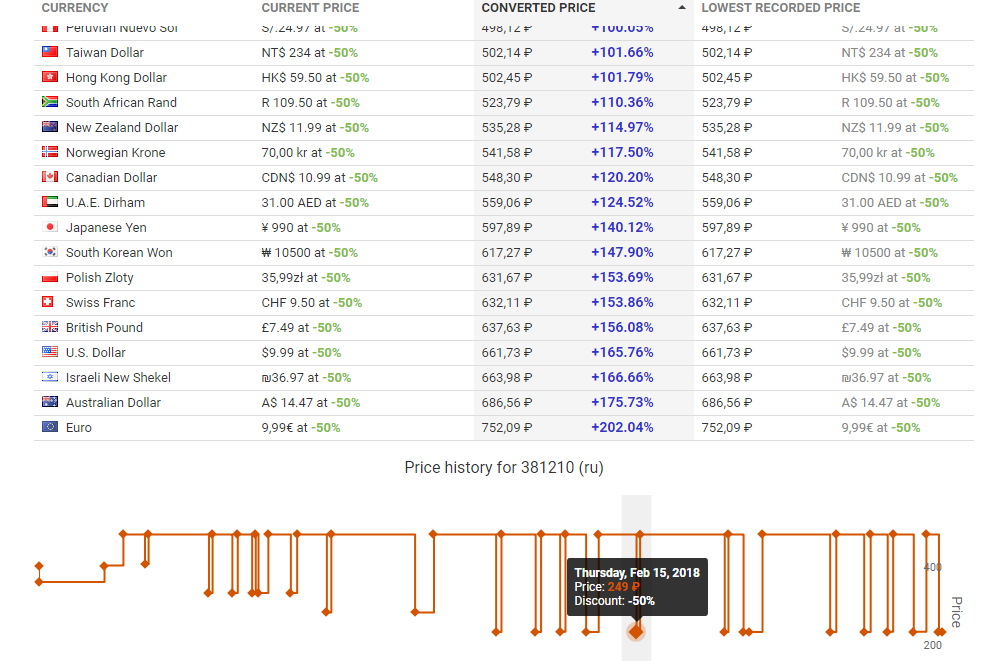Sort by the CURRENT PRICE column header
The image size is (1007, 661).
(x=310, y=8)
